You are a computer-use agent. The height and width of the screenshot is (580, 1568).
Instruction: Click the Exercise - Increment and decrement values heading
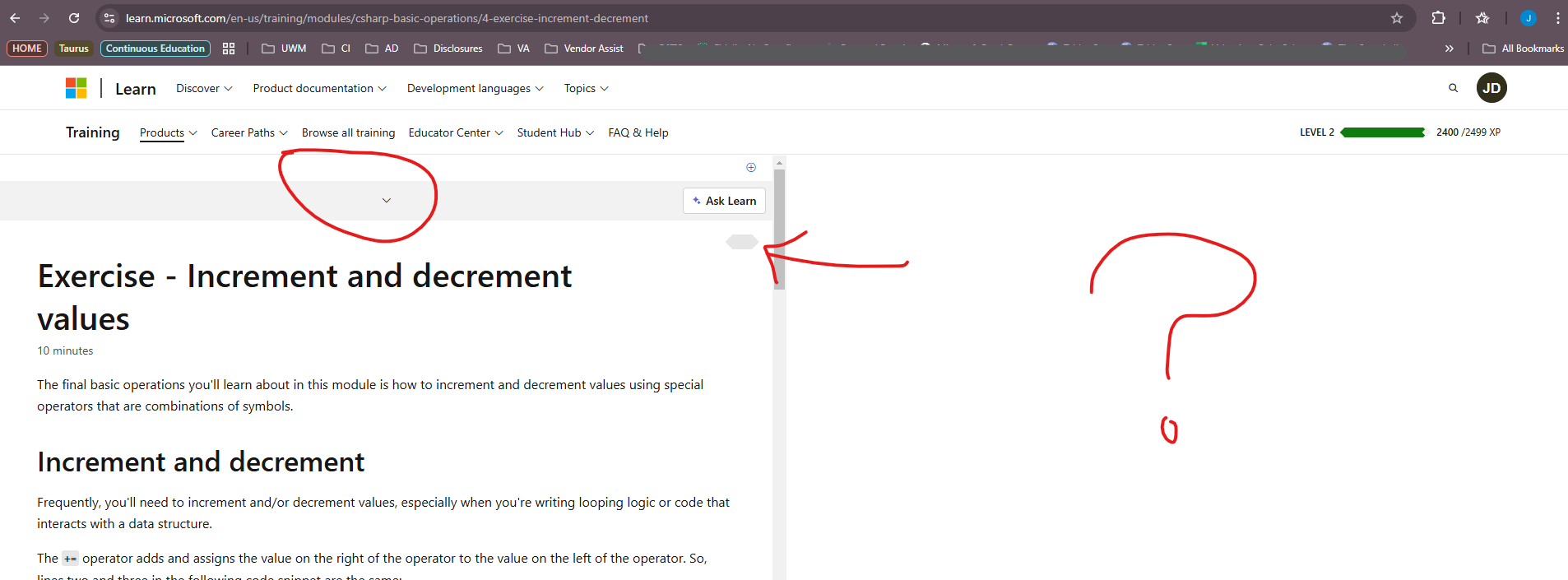tap(304, 297)
